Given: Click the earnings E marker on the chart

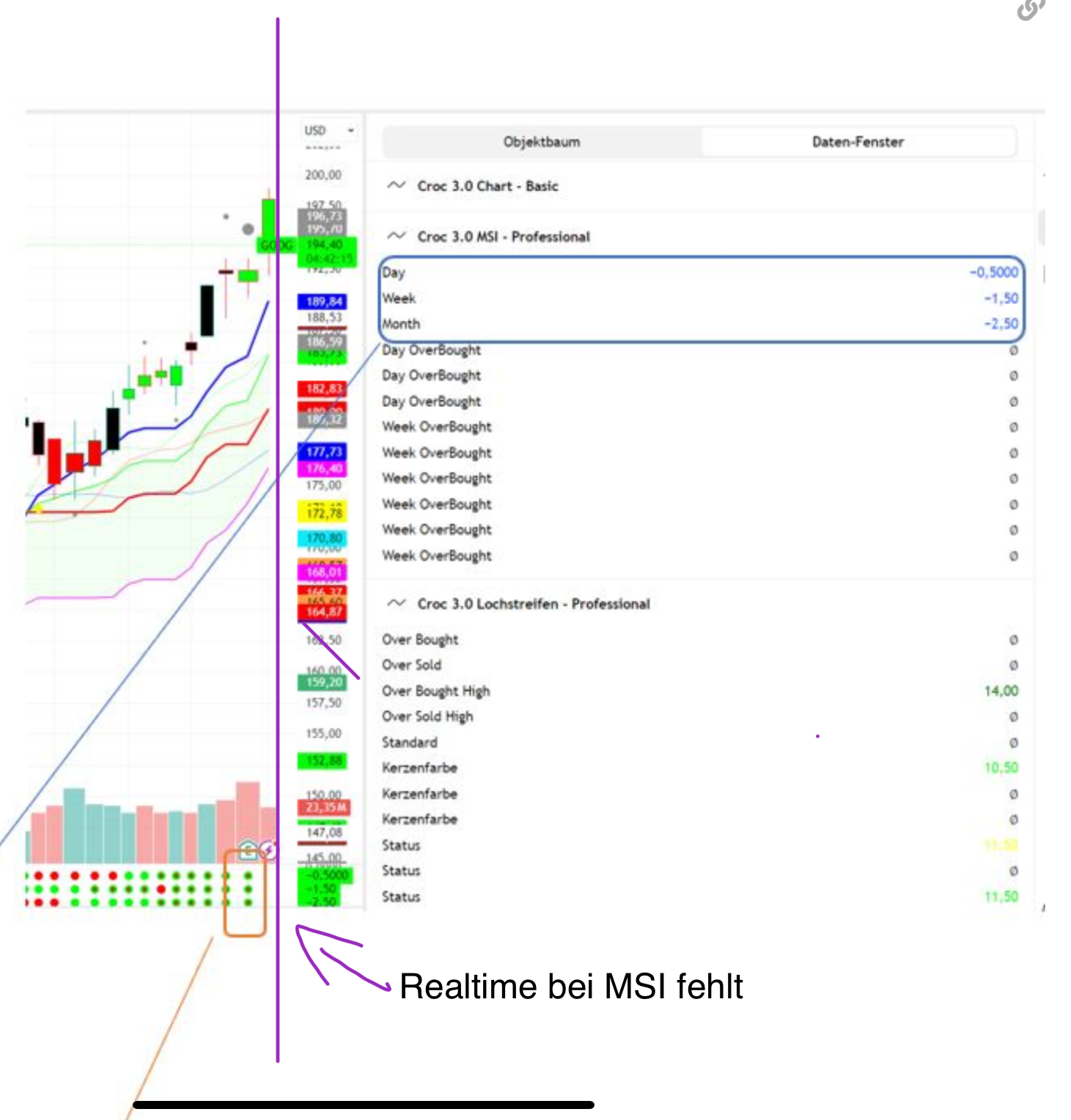Looking at the screenshot, I should click(248, 850).
